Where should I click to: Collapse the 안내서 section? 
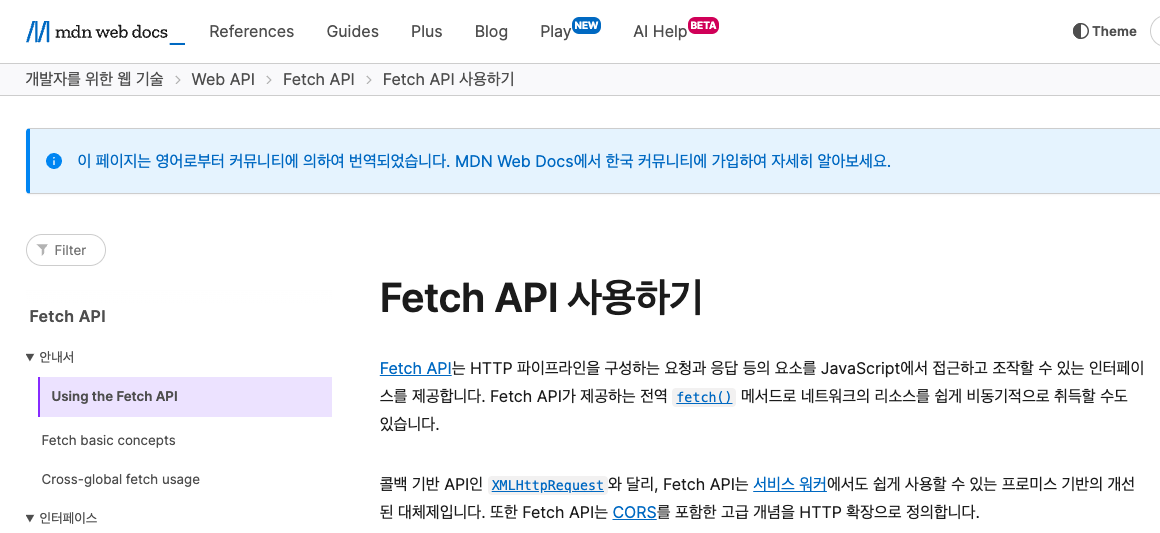click(x=50, y=357)
